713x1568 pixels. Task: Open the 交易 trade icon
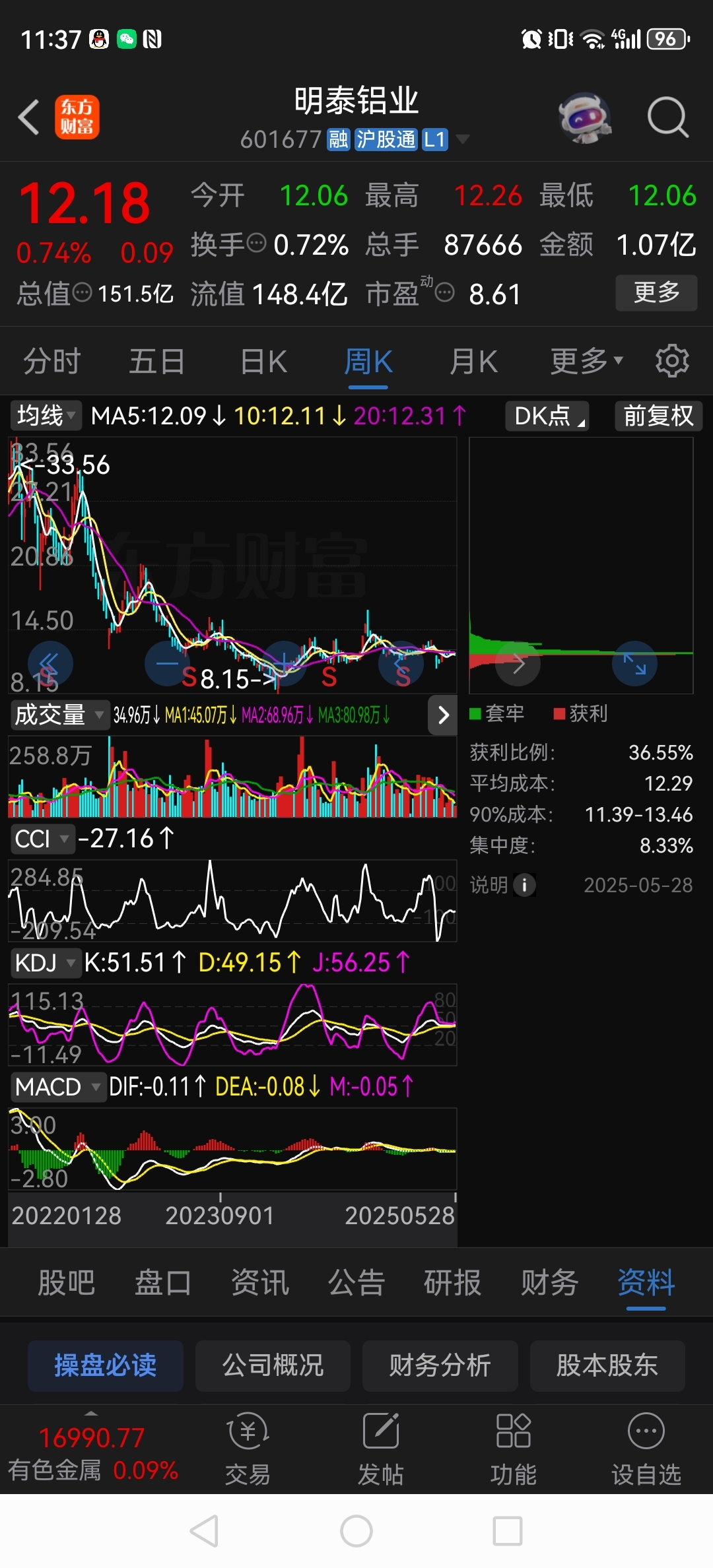tap(248, 1449)
